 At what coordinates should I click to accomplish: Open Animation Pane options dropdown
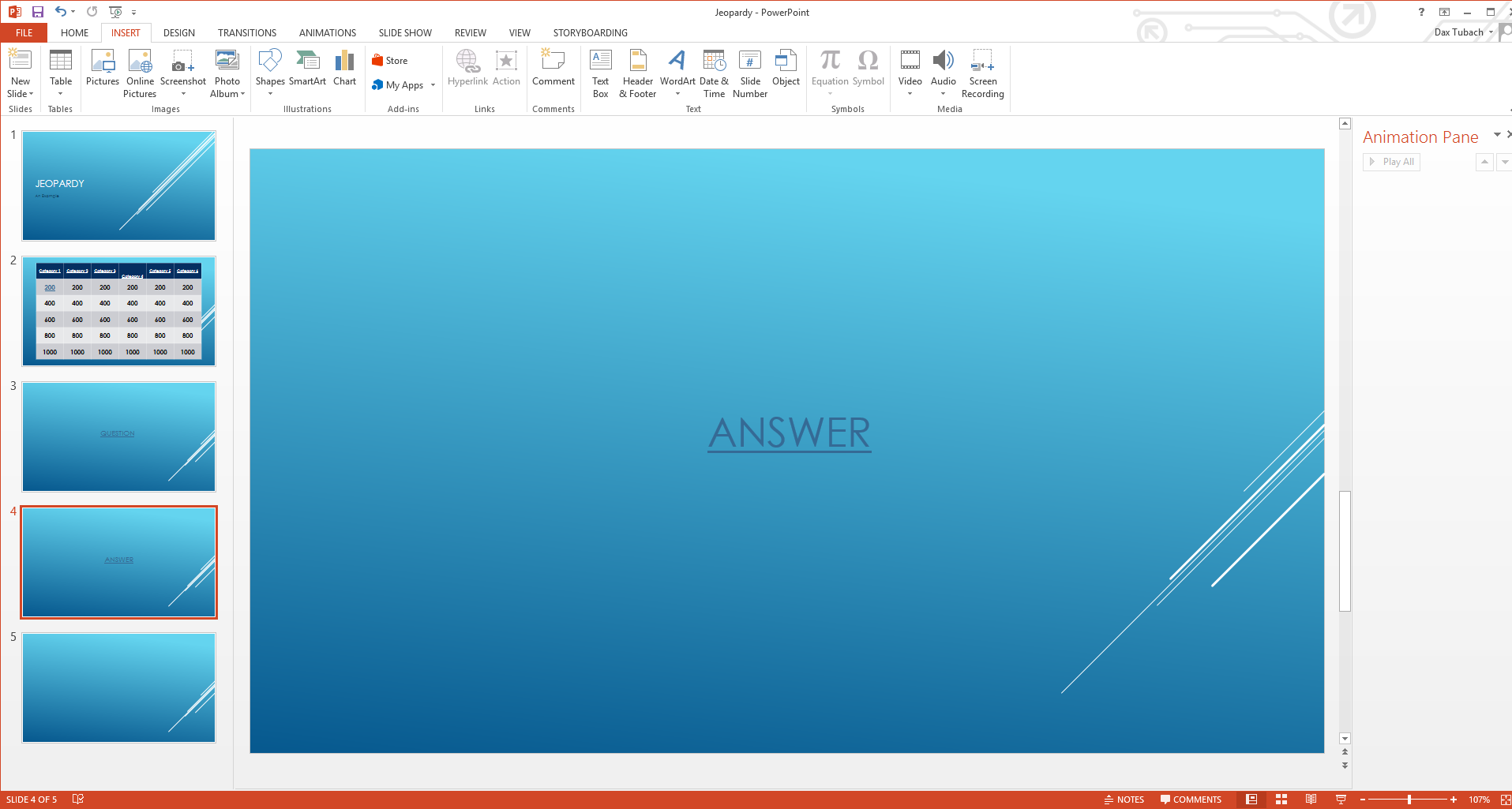point(1496,135)
